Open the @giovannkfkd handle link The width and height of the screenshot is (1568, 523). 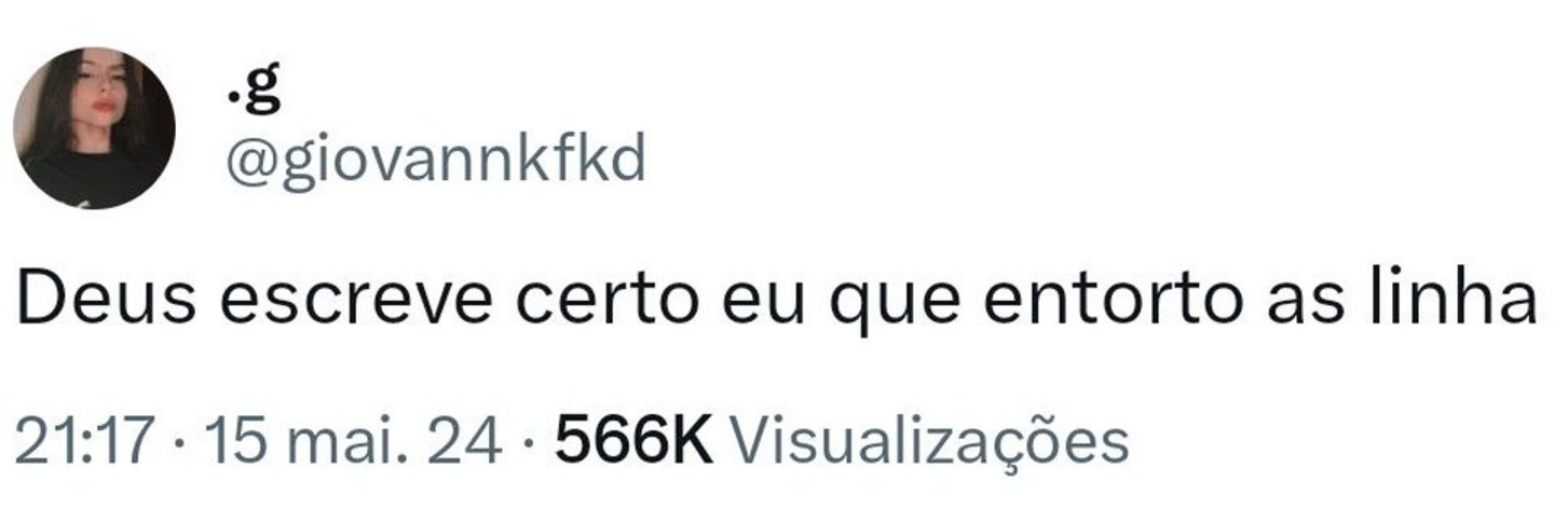click(x=435, y=160)
